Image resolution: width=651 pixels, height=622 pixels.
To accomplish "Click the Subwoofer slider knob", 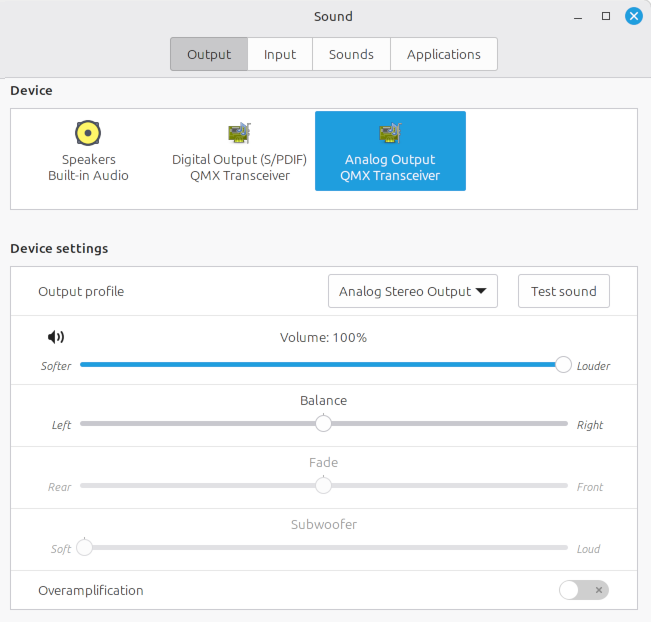I will click(84, 547).
